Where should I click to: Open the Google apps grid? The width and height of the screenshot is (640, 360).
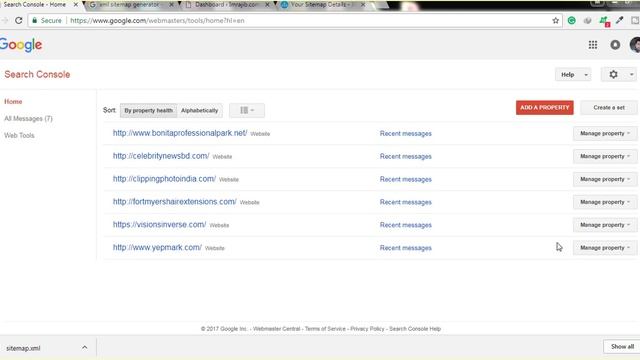click(x=593, y=45)
